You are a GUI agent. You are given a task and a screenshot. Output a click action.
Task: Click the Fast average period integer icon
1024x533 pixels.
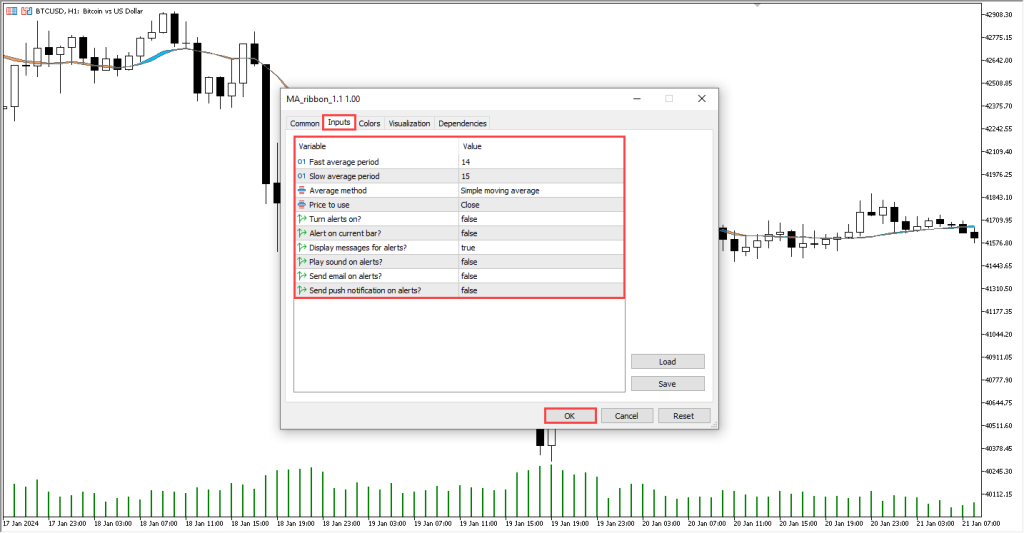(302, 162)
